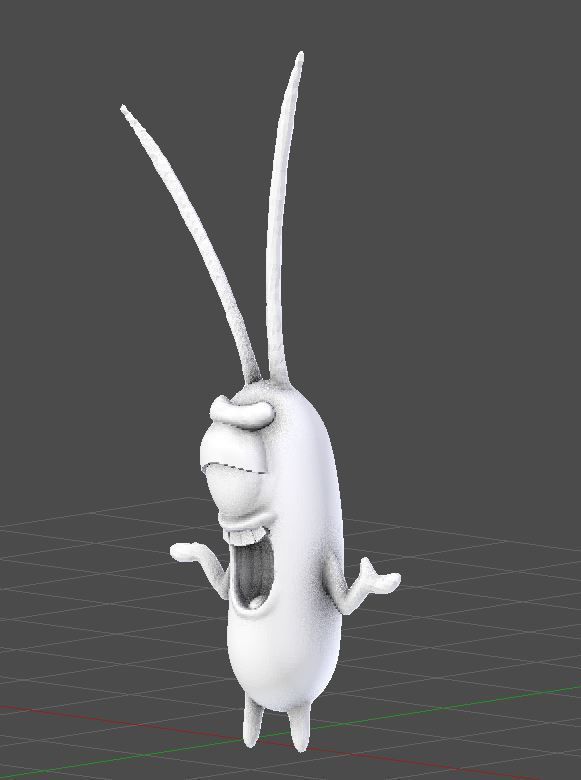Click inside the character's open mouth
The width and height of the screenshot is (581, 780).
[254, 572]
